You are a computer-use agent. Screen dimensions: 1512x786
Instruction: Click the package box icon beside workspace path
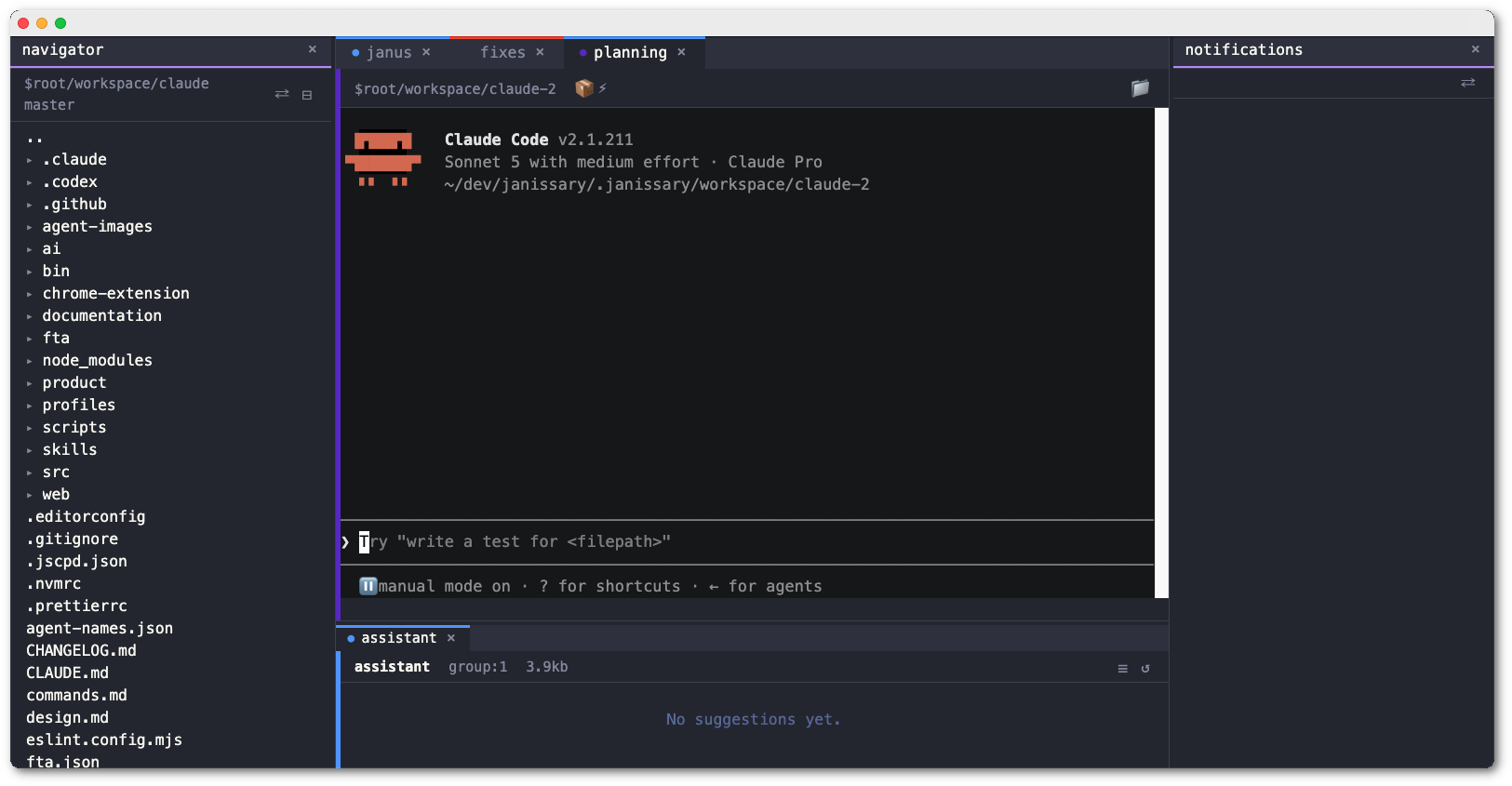(x=584, y=88)
